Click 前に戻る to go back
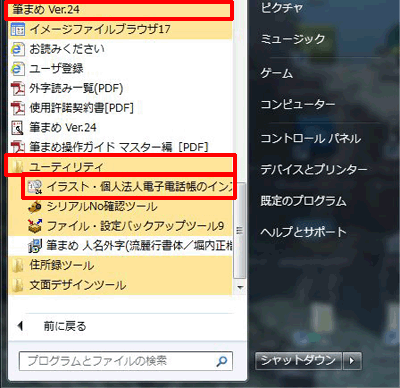This screenshot has height=388, width=400. pos(65,326)
